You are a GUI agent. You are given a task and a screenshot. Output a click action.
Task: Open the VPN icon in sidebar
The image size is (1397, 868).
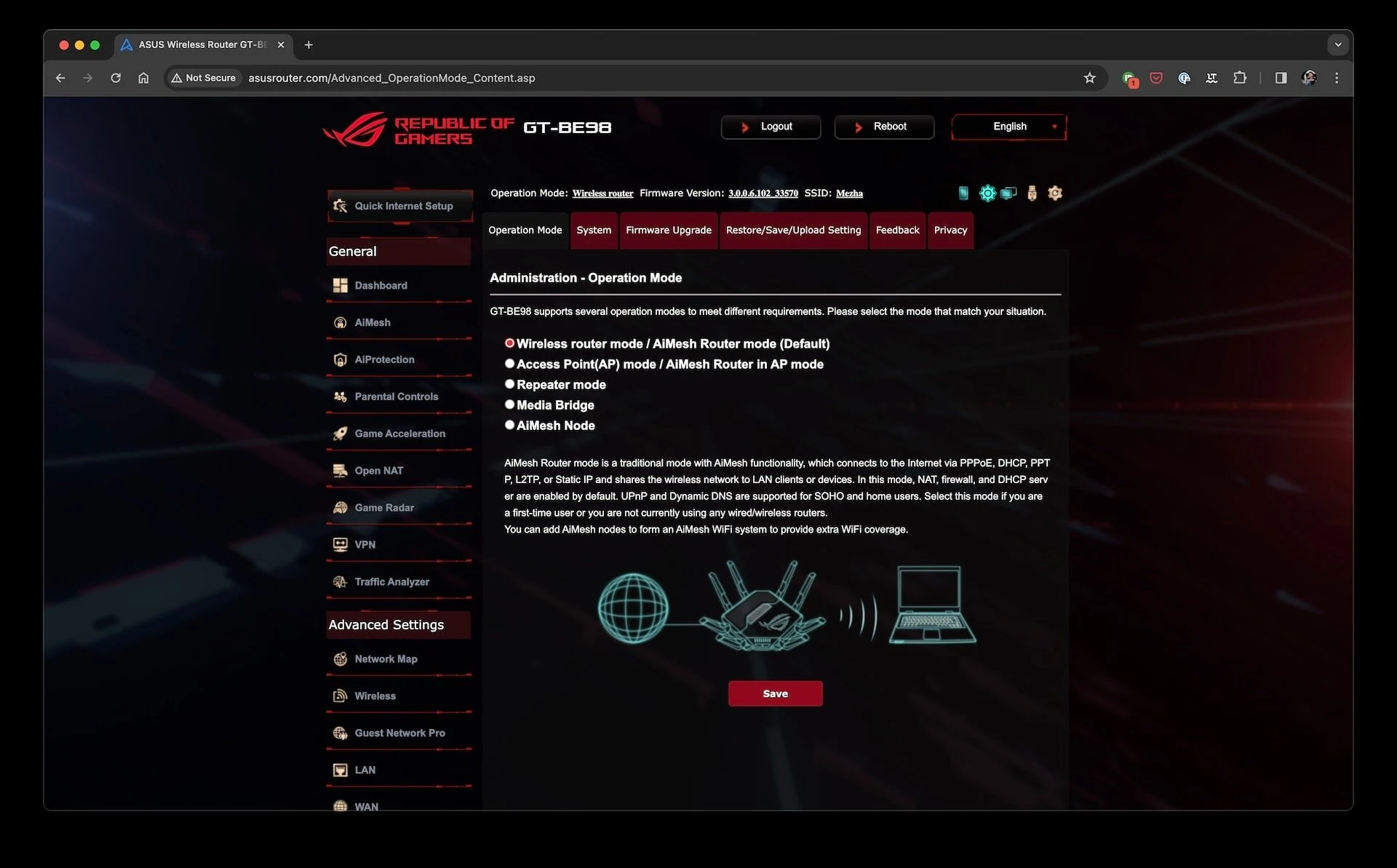pyautogui.click(x=340, y=544)
